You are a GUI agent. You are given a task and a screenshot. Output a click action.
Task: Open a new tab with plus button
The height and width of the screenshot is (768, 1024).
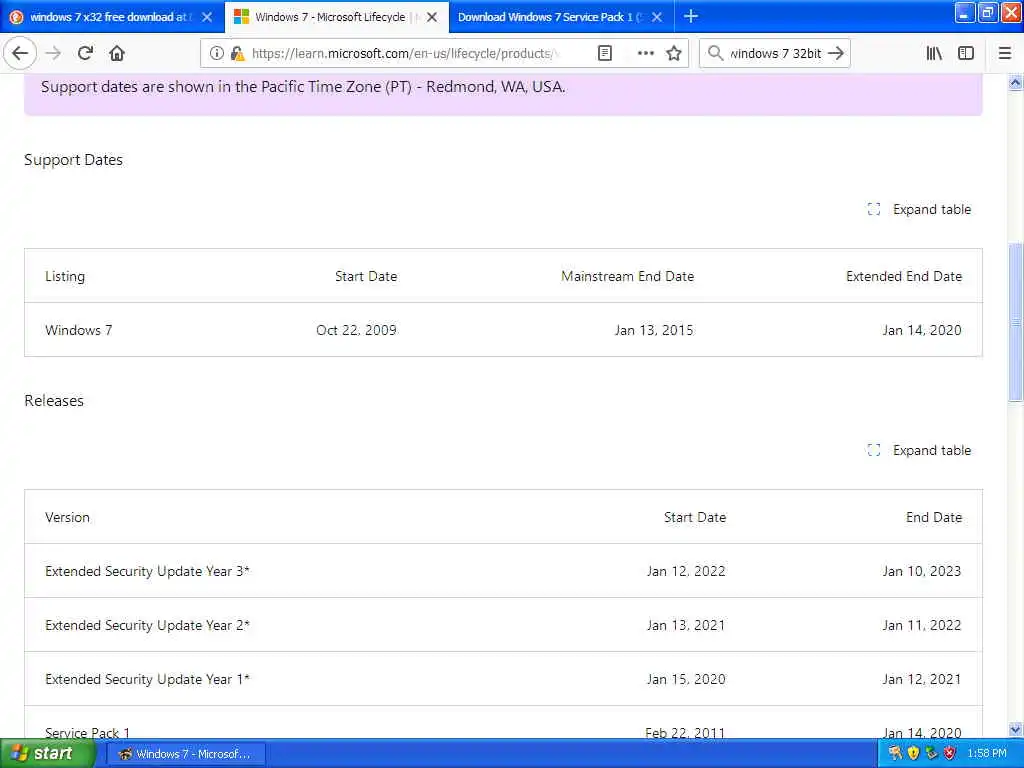pos(690,16)
